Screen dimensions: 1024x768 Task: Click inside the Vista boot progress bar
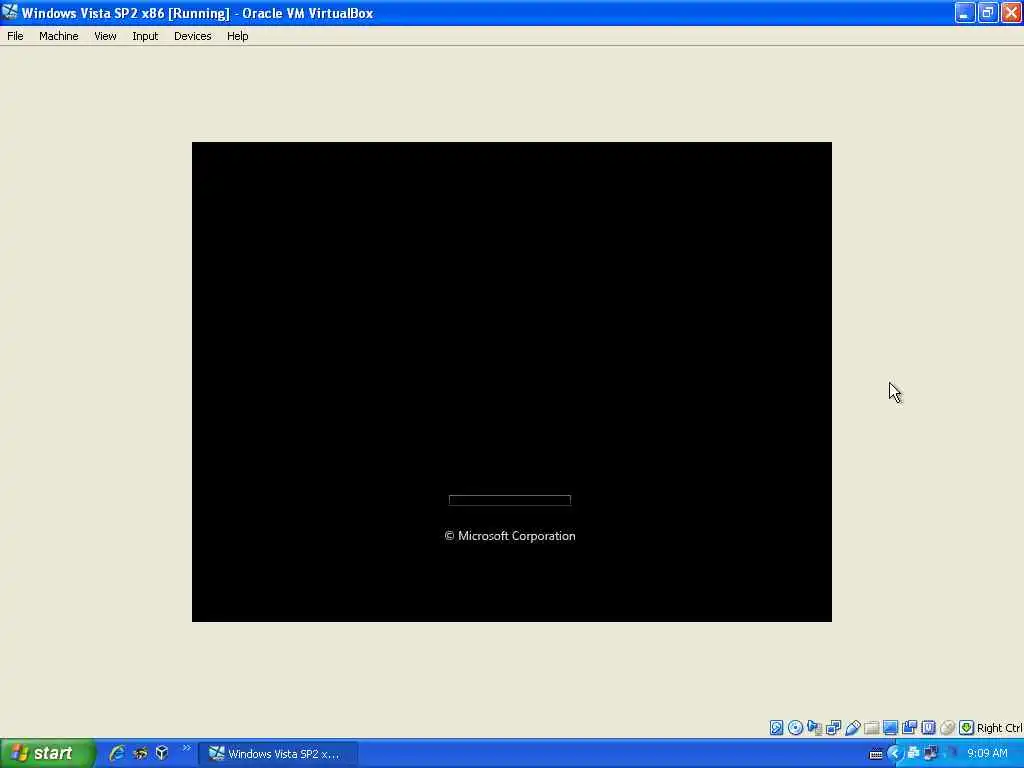tap(509, 500)
